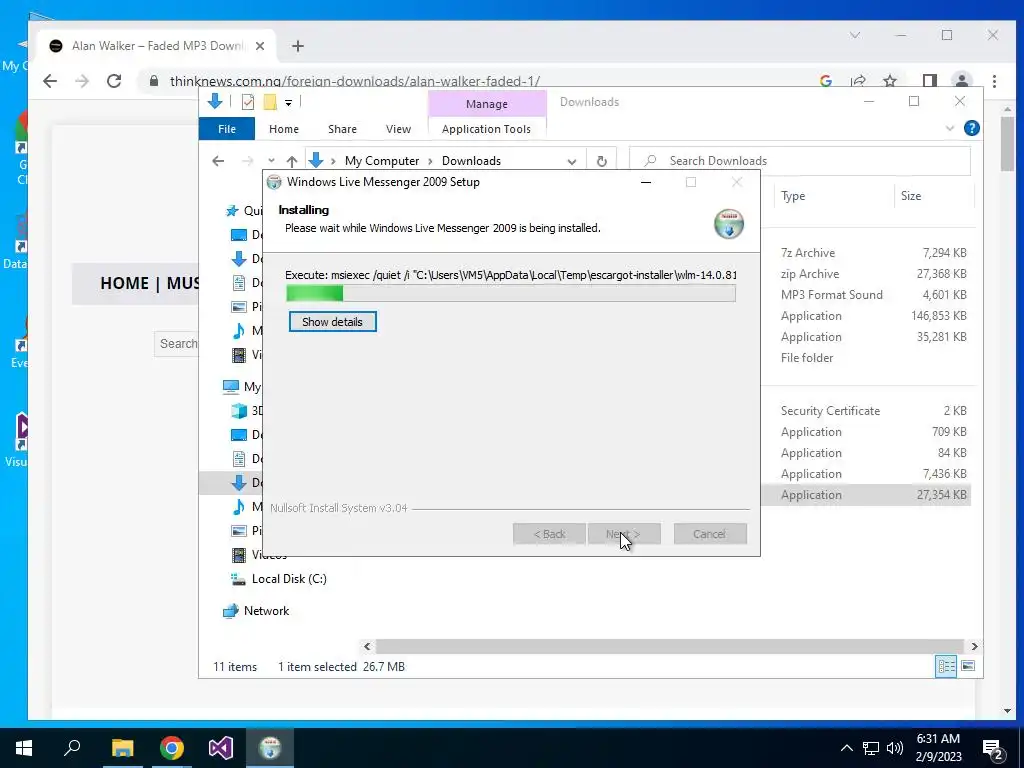Image resolution: width=1024 pixels, height=768 pixels.
Task: Click Explorer Help question mark icon
Action: pyautogui.click(x=972, y=128)
